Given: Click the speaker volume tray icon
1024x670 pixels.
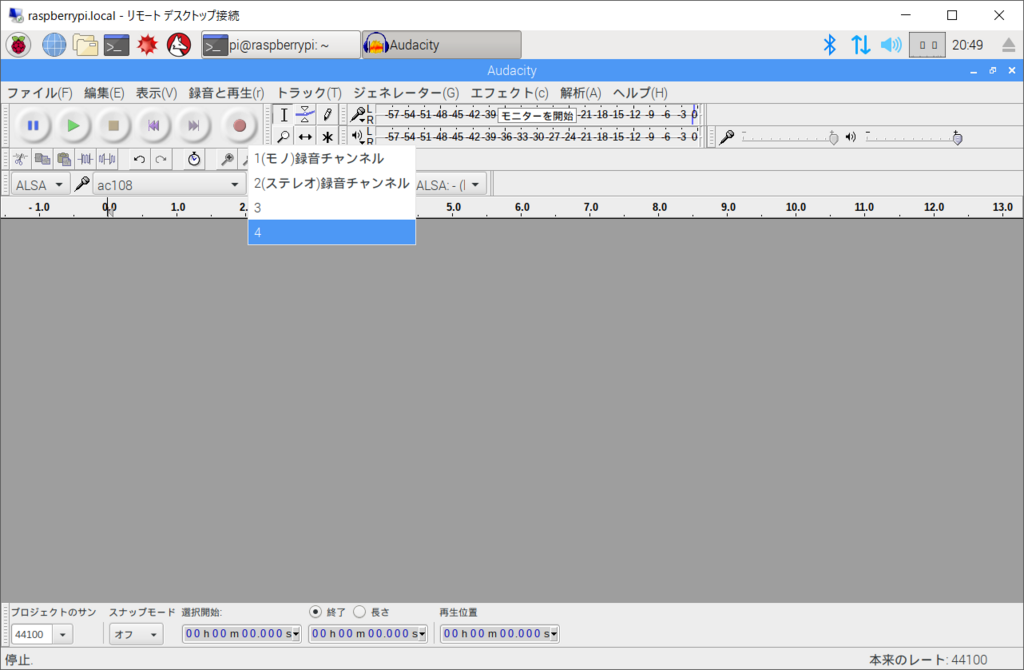Looking at the screenshot, I should 891,45.
